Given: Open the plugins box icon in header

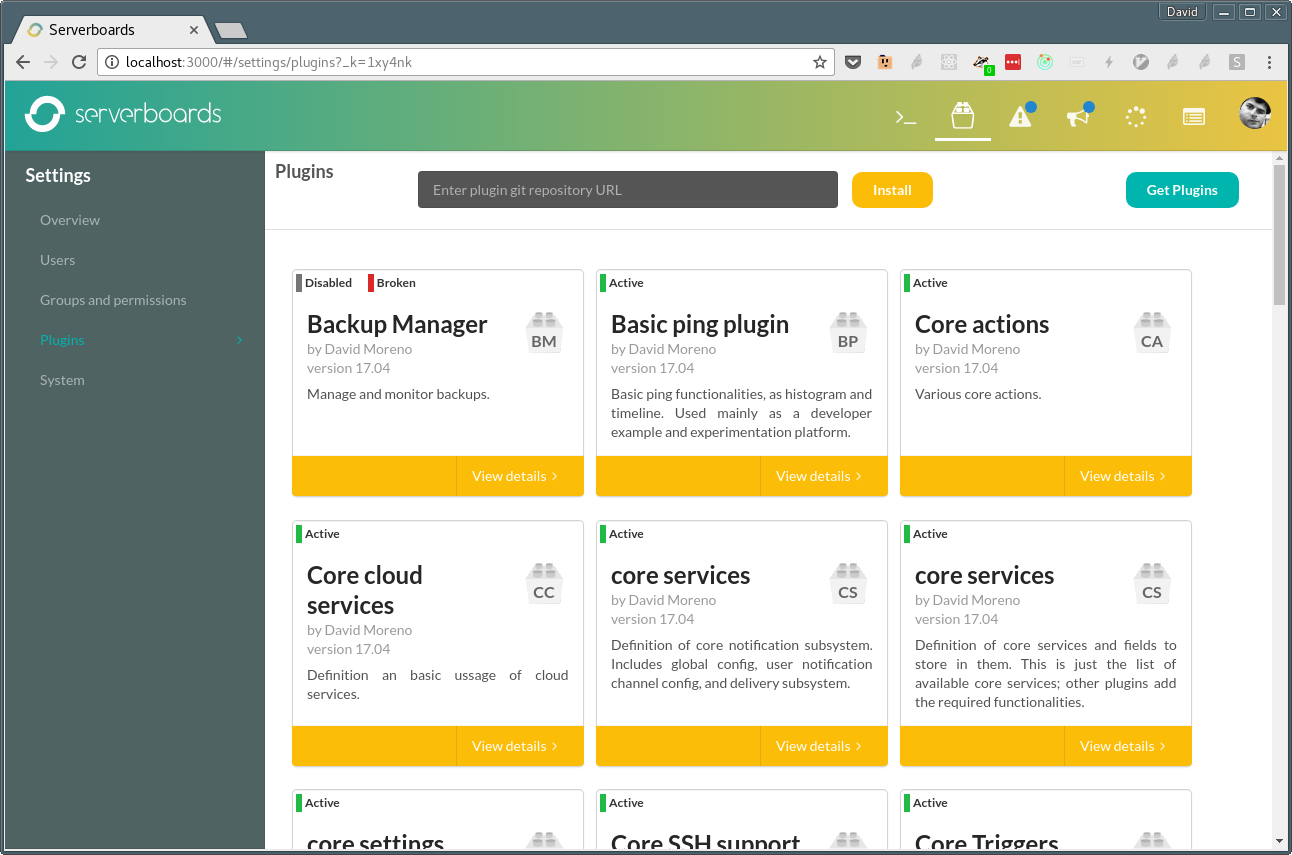Looking at the screenshot, I should pyautogui.click(x=962, y=116).
